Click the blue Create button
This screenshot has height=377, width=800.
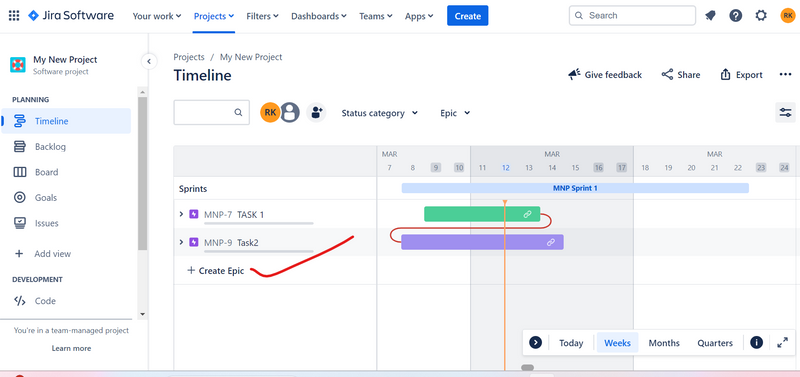(x=467, y=16)
